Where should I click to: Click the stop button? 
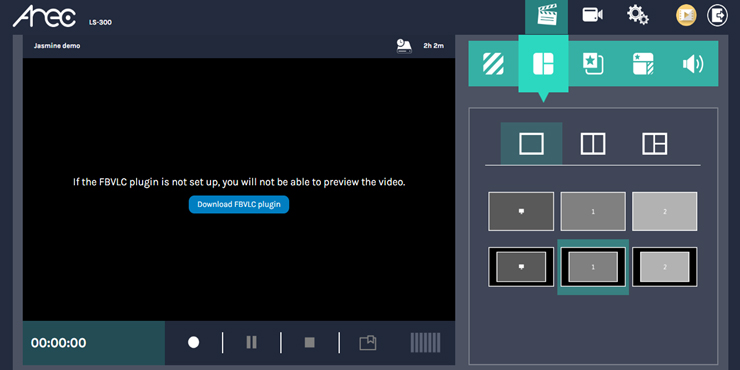(x=310, y=343)
